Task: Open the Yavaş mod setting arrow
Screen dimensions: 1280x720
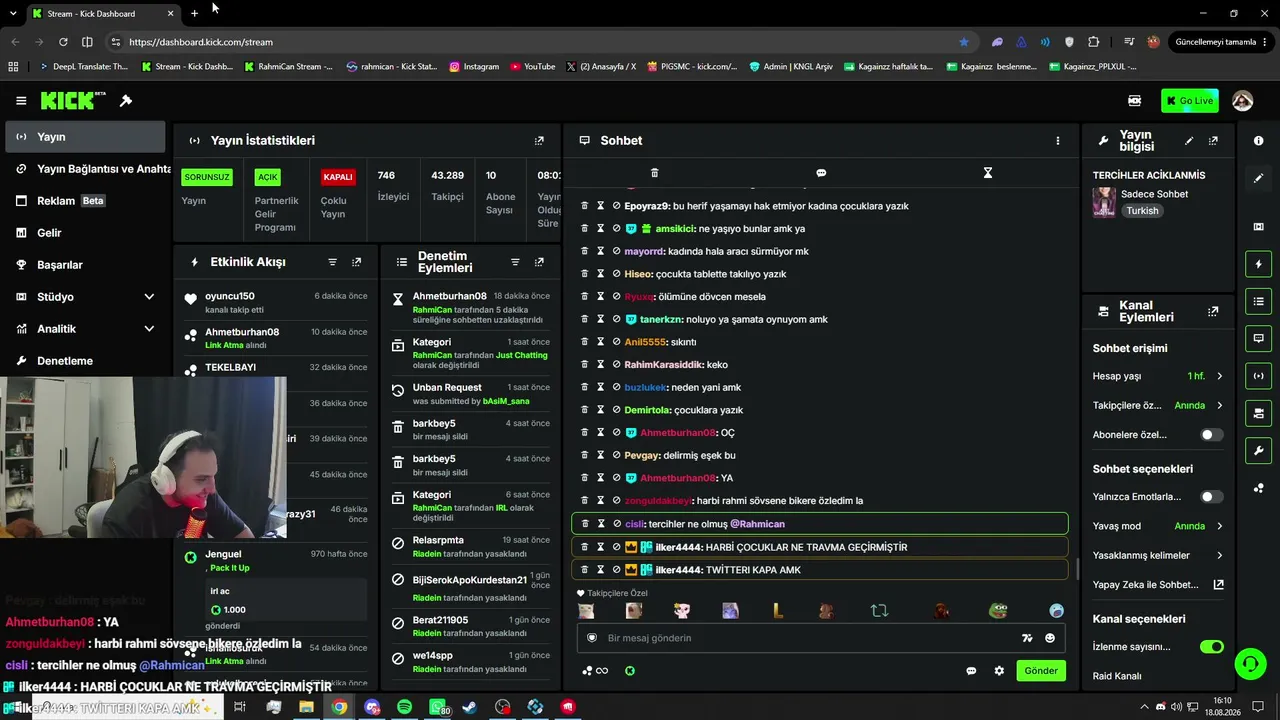Action: pyautogui.click(x=1219, y=526)
